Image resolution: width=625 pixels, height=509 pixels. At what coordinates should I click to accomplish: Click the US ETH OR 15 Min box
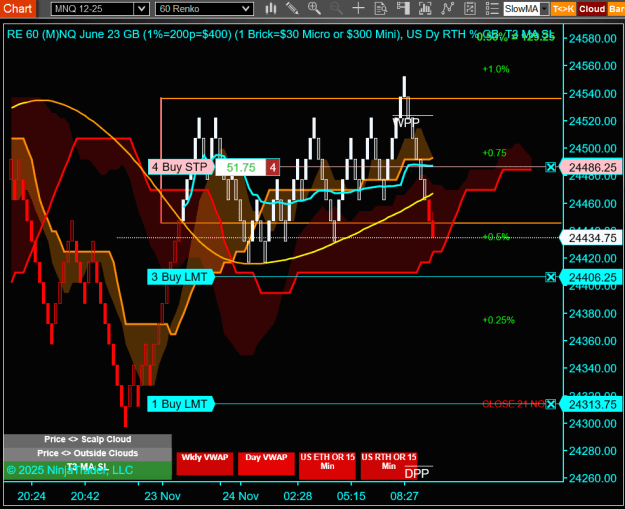tap(327, 465)
